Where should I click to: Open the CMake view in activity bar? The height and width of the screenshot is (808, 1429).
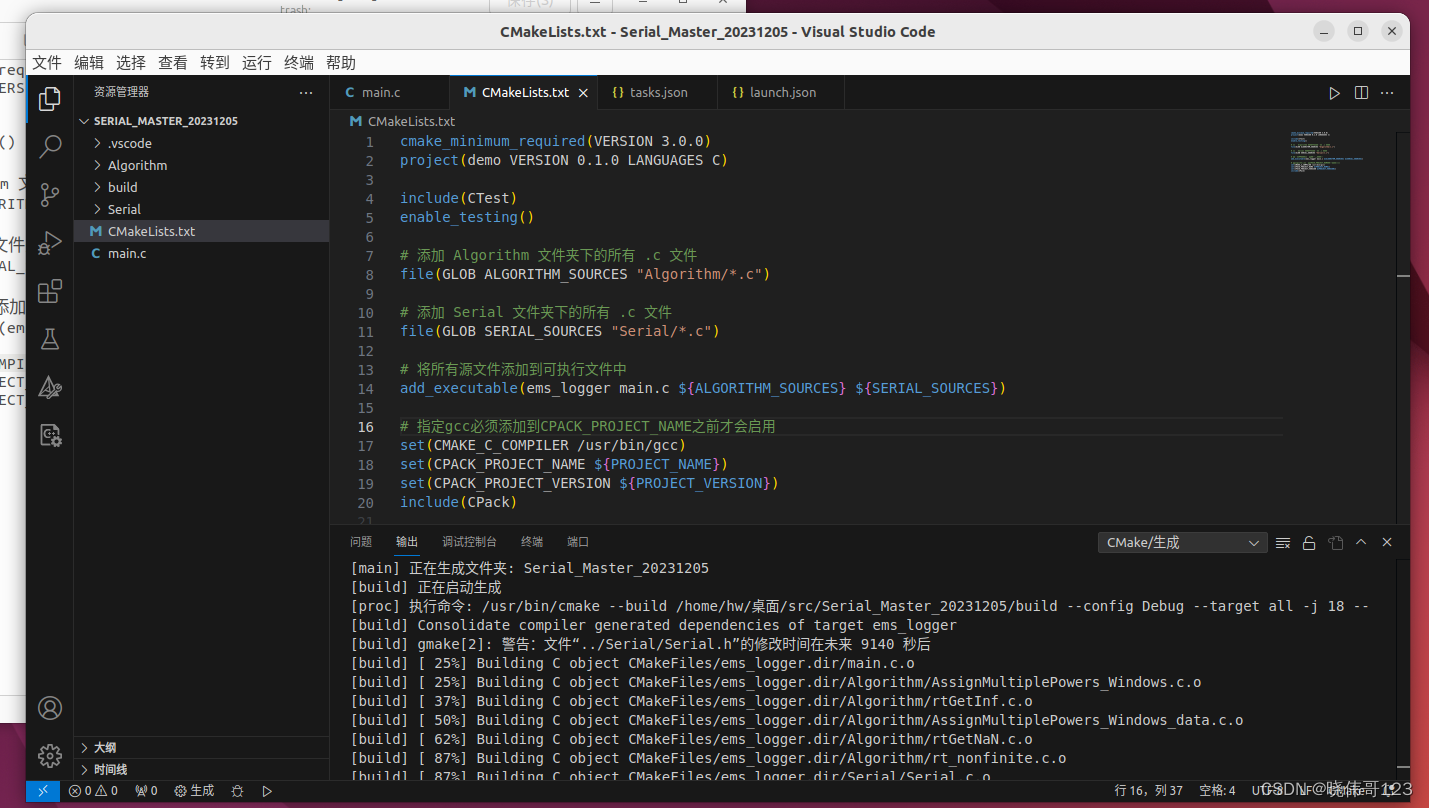50,387
